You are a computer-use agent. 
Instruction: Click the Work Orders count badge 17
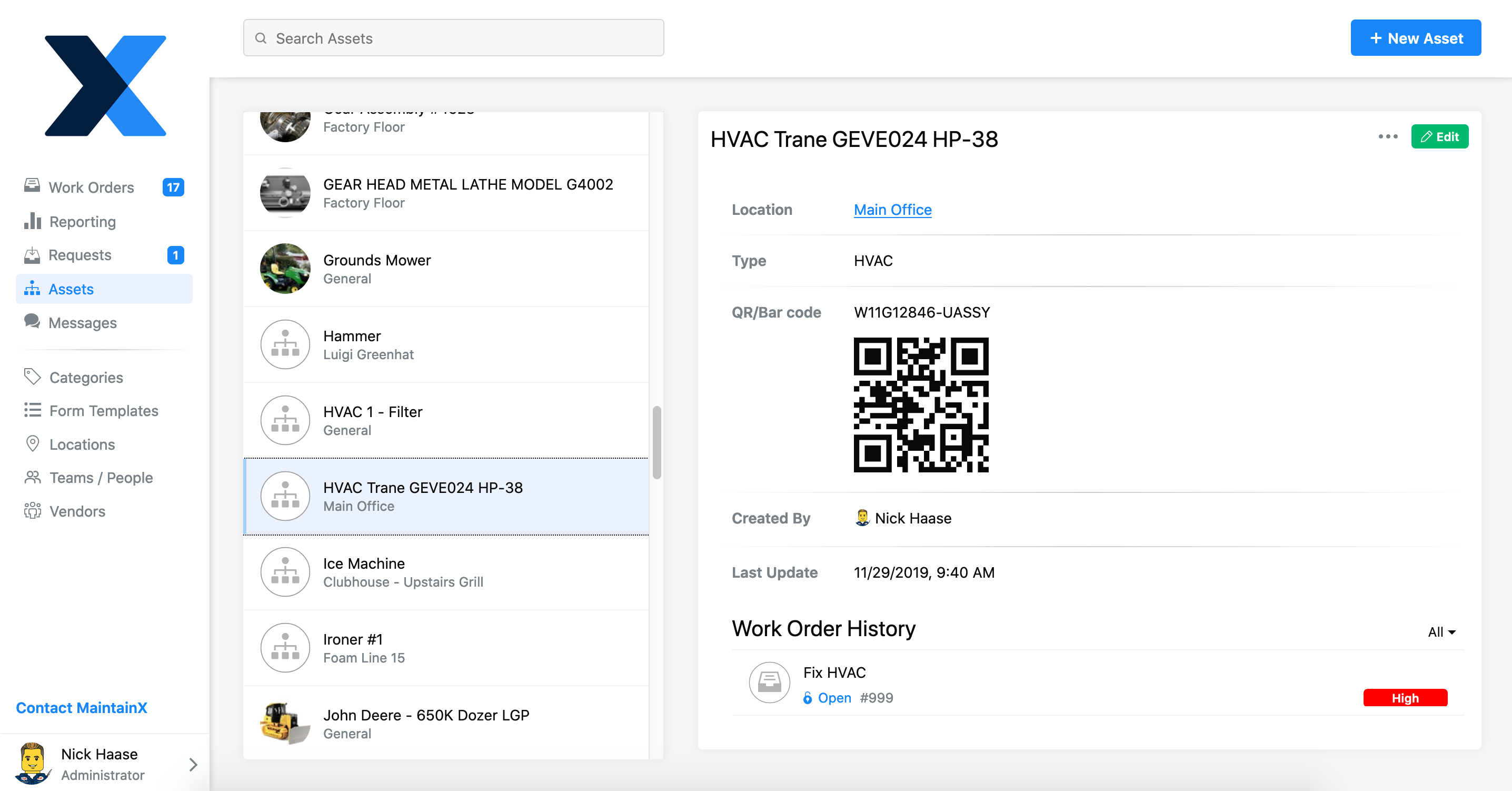click(173, 187)
